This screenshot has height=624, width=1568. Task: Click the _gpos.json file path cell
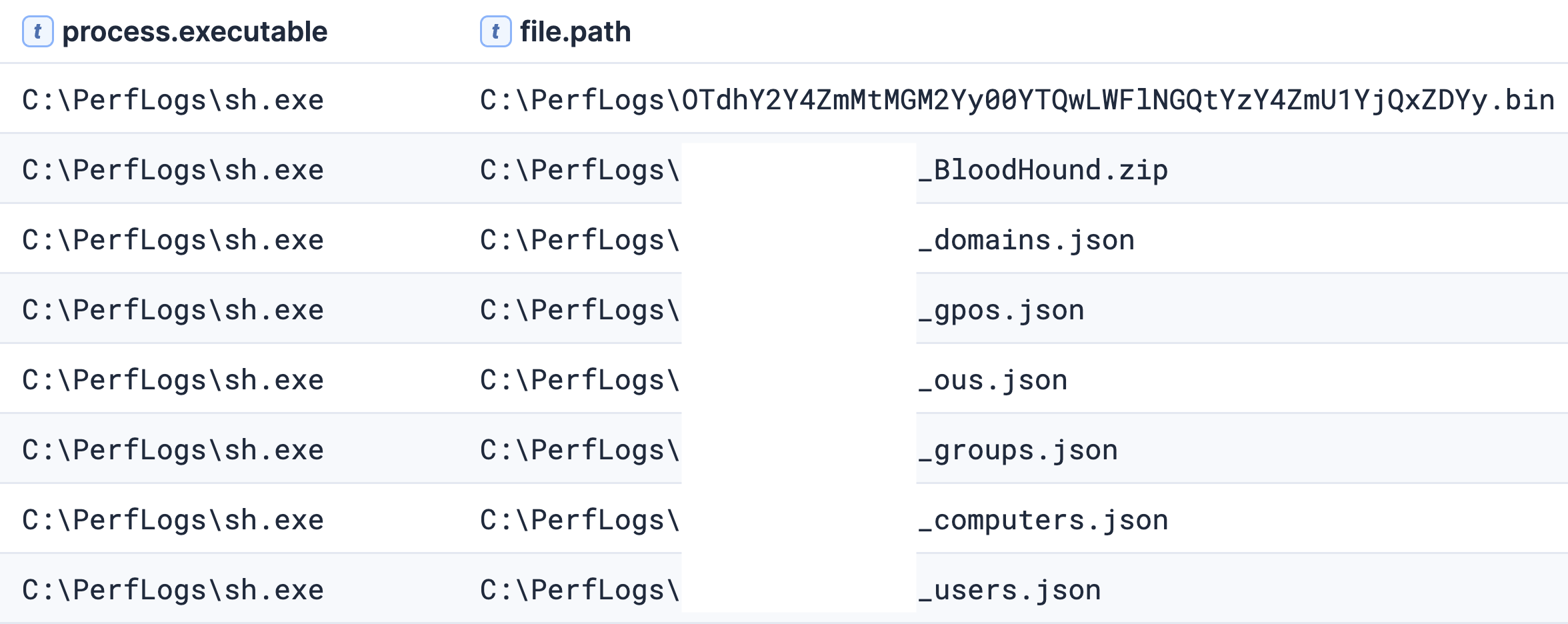click(x=783, y=311)
